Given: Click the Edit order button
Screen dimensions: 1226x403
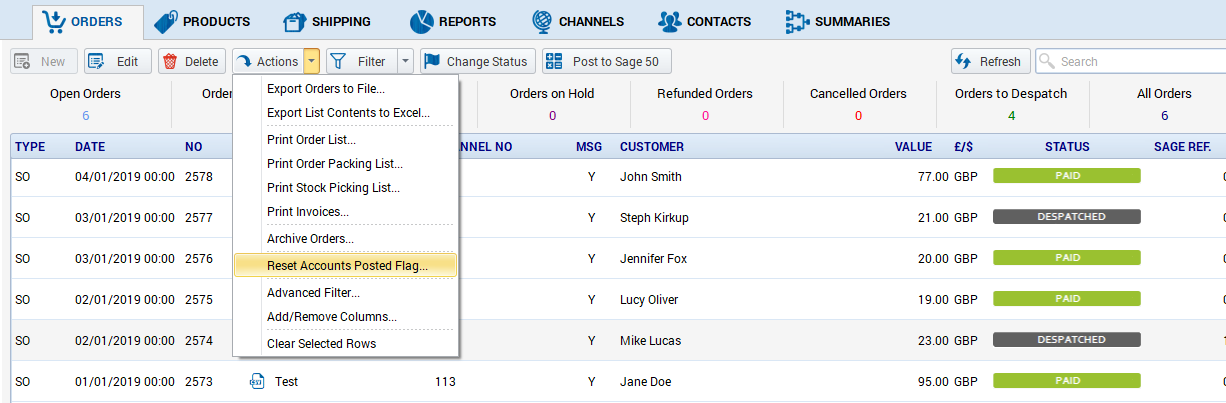Looking at the screenshot, I should point(117,61).
